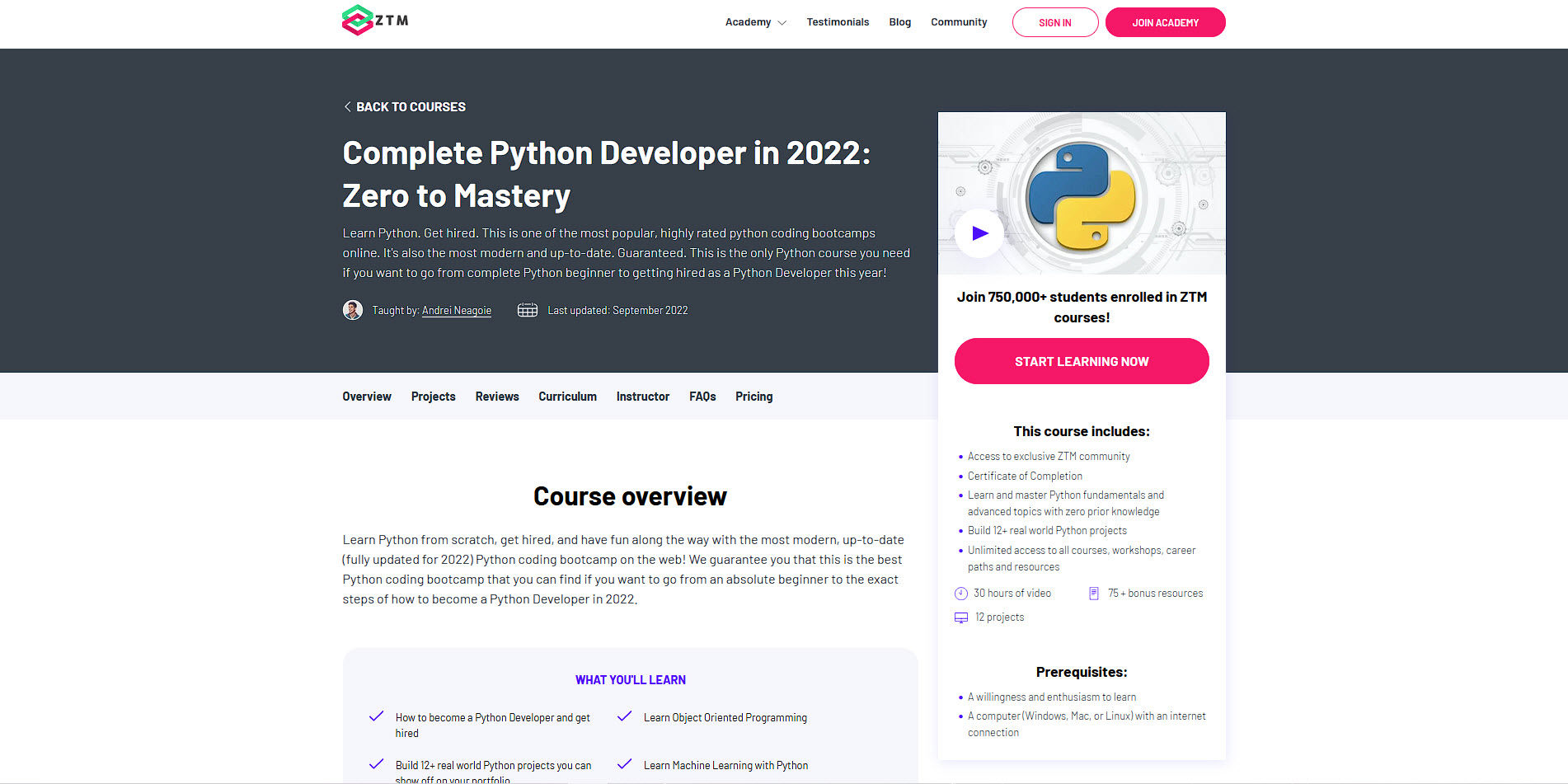Select the back arrow beside Back to Courses
Image resolution: width=1568 pixels, height=784 pixels.
[x=347, y=106]
